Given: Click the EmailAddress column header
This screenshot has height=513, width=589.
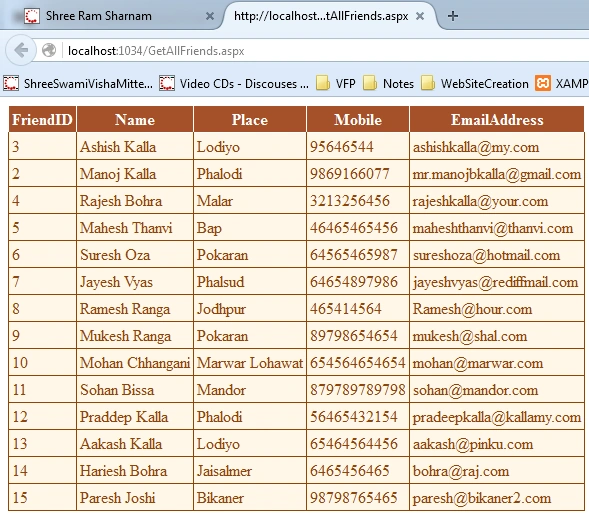Looking at the screenshot, I should [x=497, y=119].
